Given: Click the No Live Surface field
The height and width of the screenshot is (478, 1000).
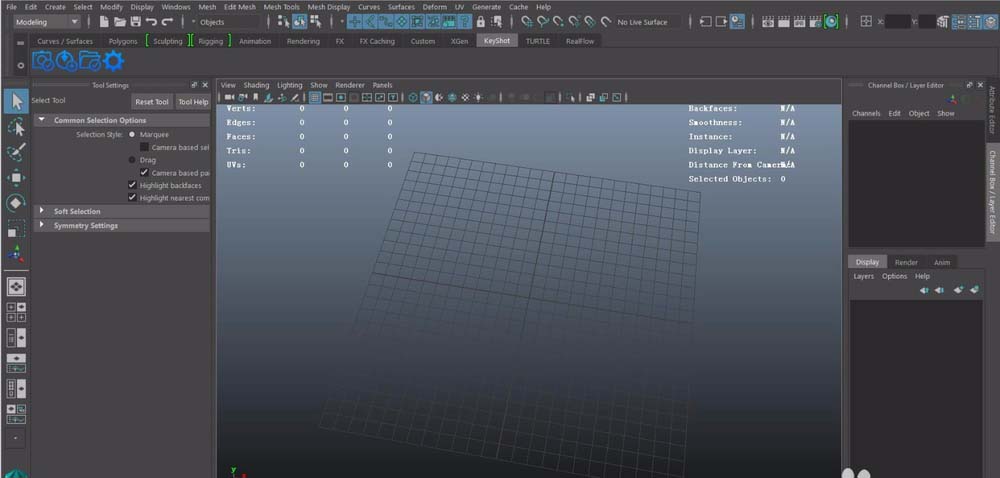Looking at the screenshot, I should [x=647, y=22].
